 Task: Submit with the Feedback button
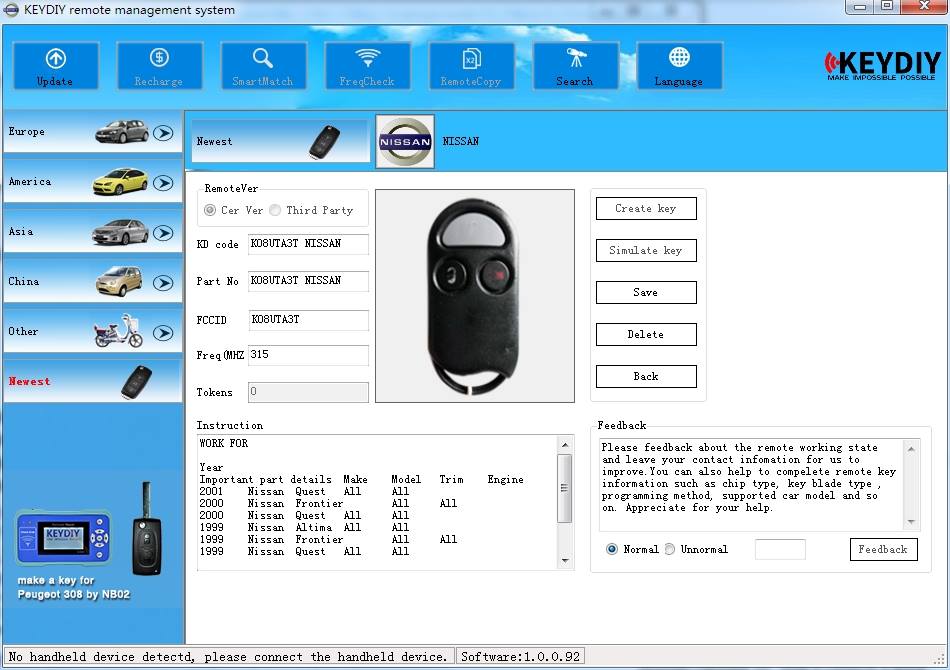pos(883,549)
